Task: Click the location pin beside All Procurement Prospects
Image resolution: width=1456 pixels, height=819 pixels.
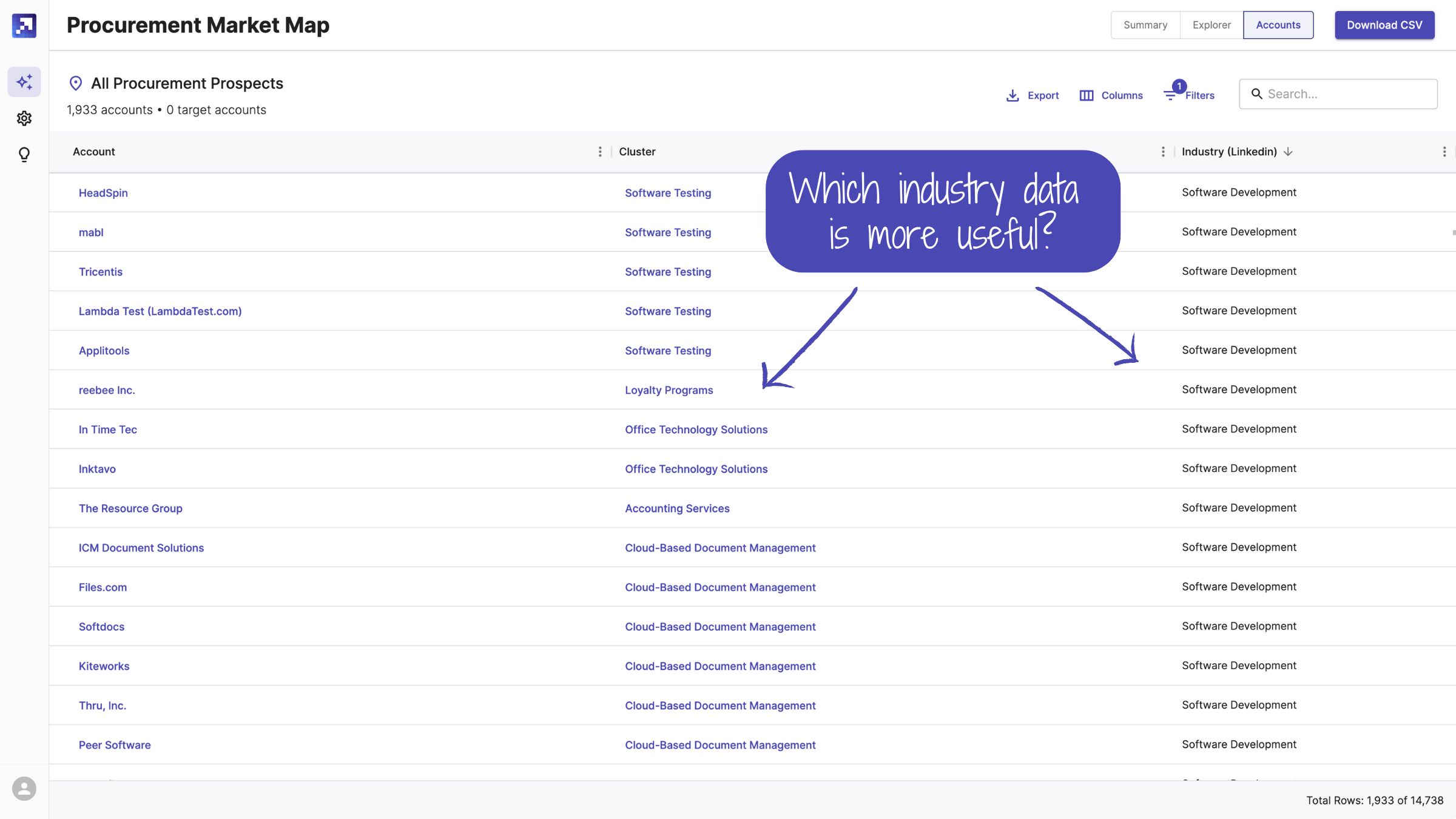Action: click(x=76, y=83)
